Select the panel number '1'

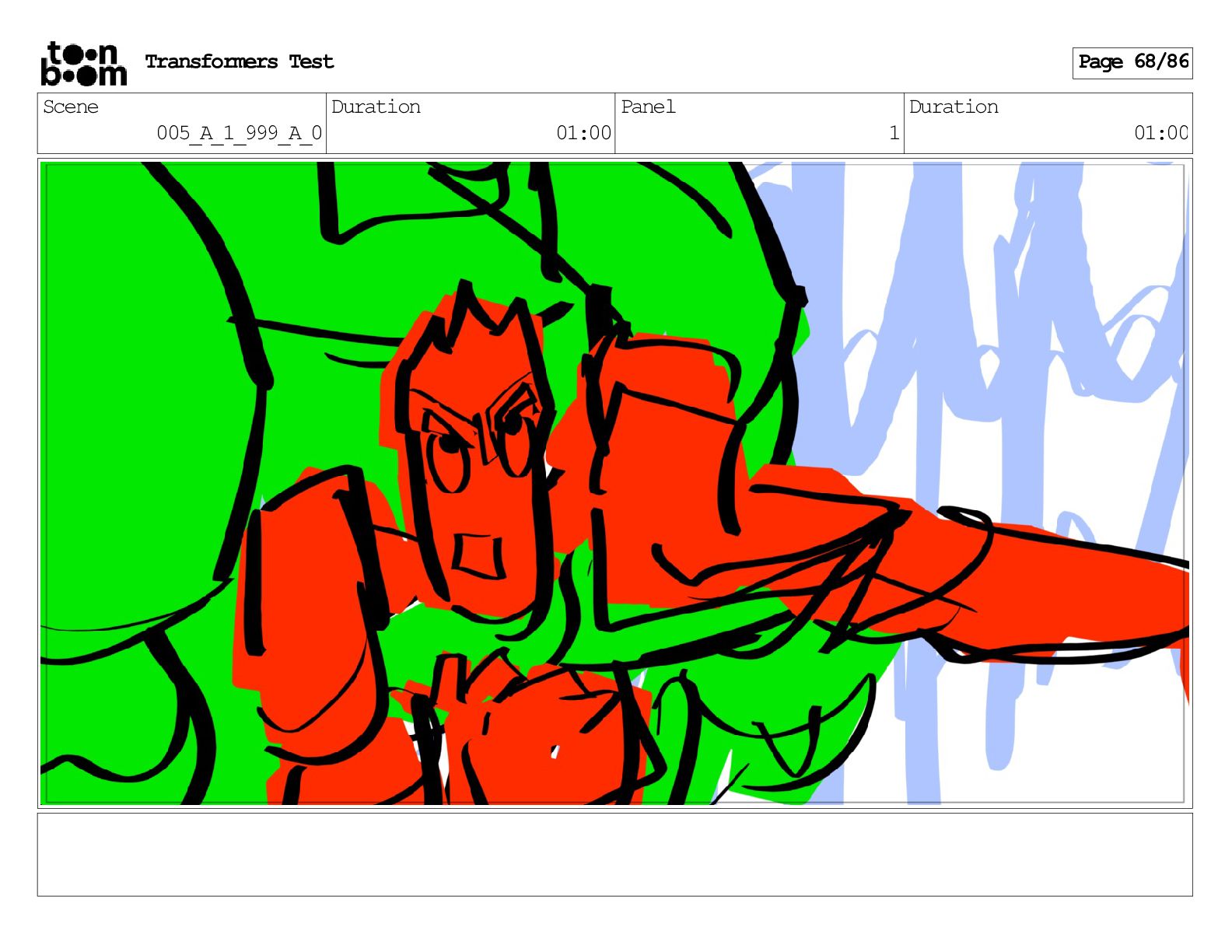(894, 133)
